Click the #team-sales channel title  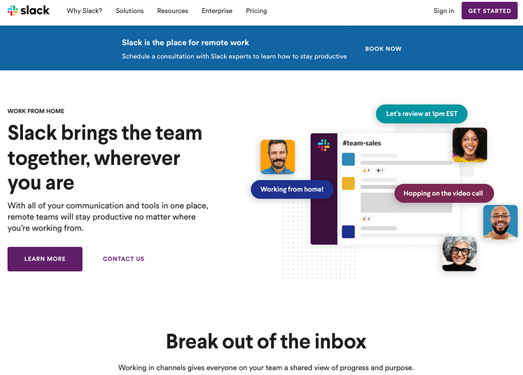pyautogui.click(x=362, y=143)
